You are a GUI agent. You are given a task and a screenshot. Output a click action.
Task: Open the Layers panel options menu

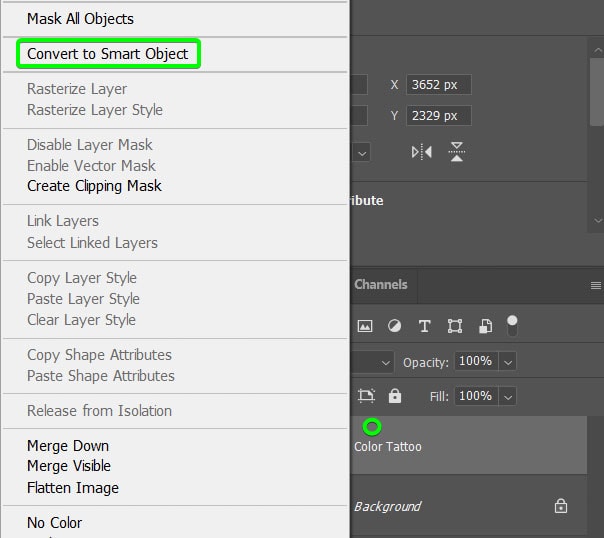click(x=595, y=285)
